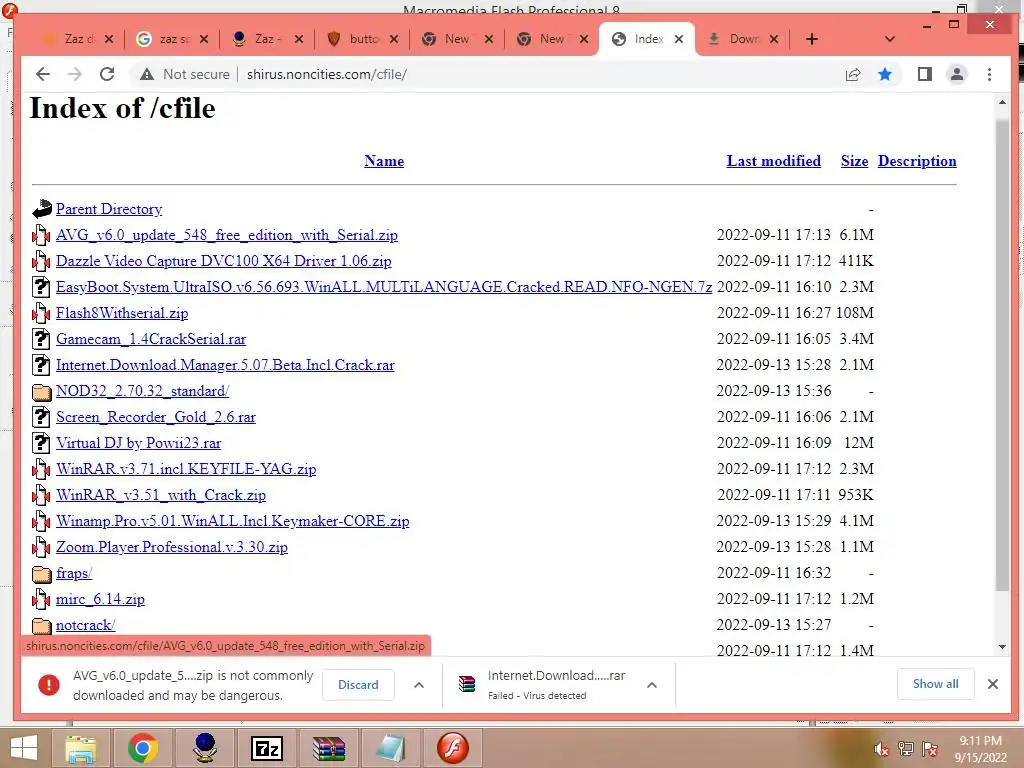Click WinRAR v3.71 KEYFILE-YAG zip link

[x=186, y=470]
